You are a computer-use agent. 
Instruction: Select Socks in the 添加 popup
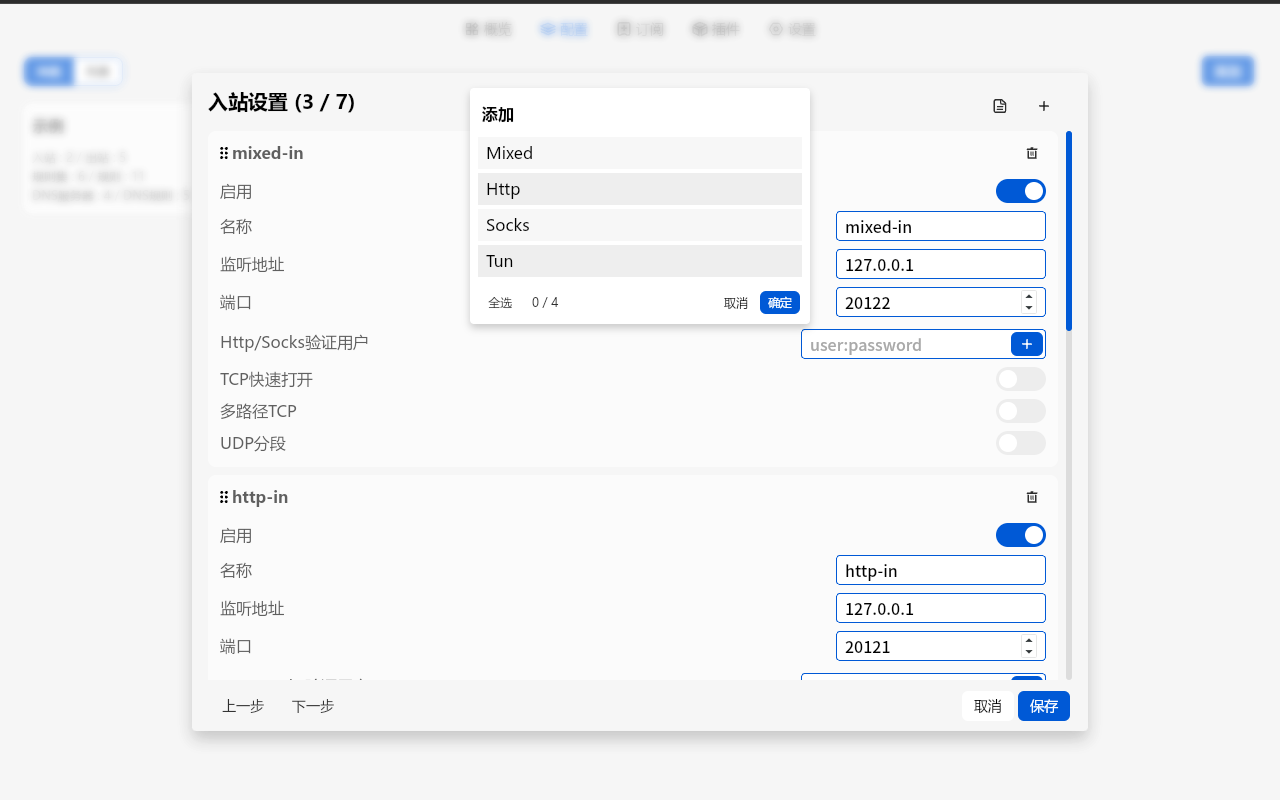pyautogui.click(x=640, y=225)
